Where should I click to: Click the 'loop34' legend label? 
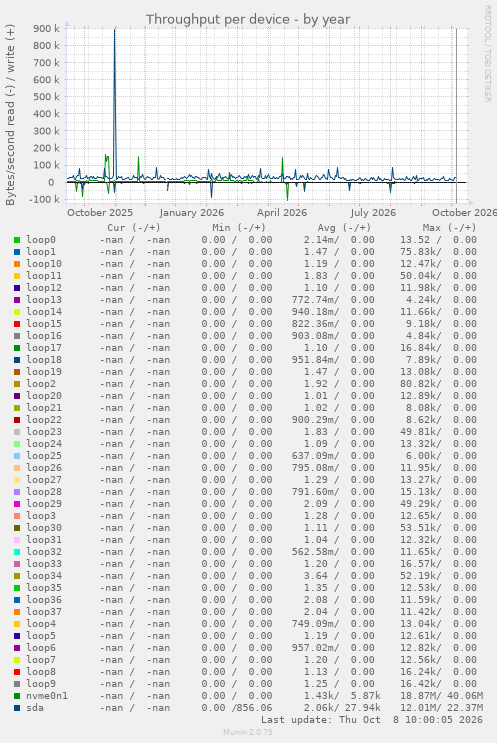click(x=44, y=576)
